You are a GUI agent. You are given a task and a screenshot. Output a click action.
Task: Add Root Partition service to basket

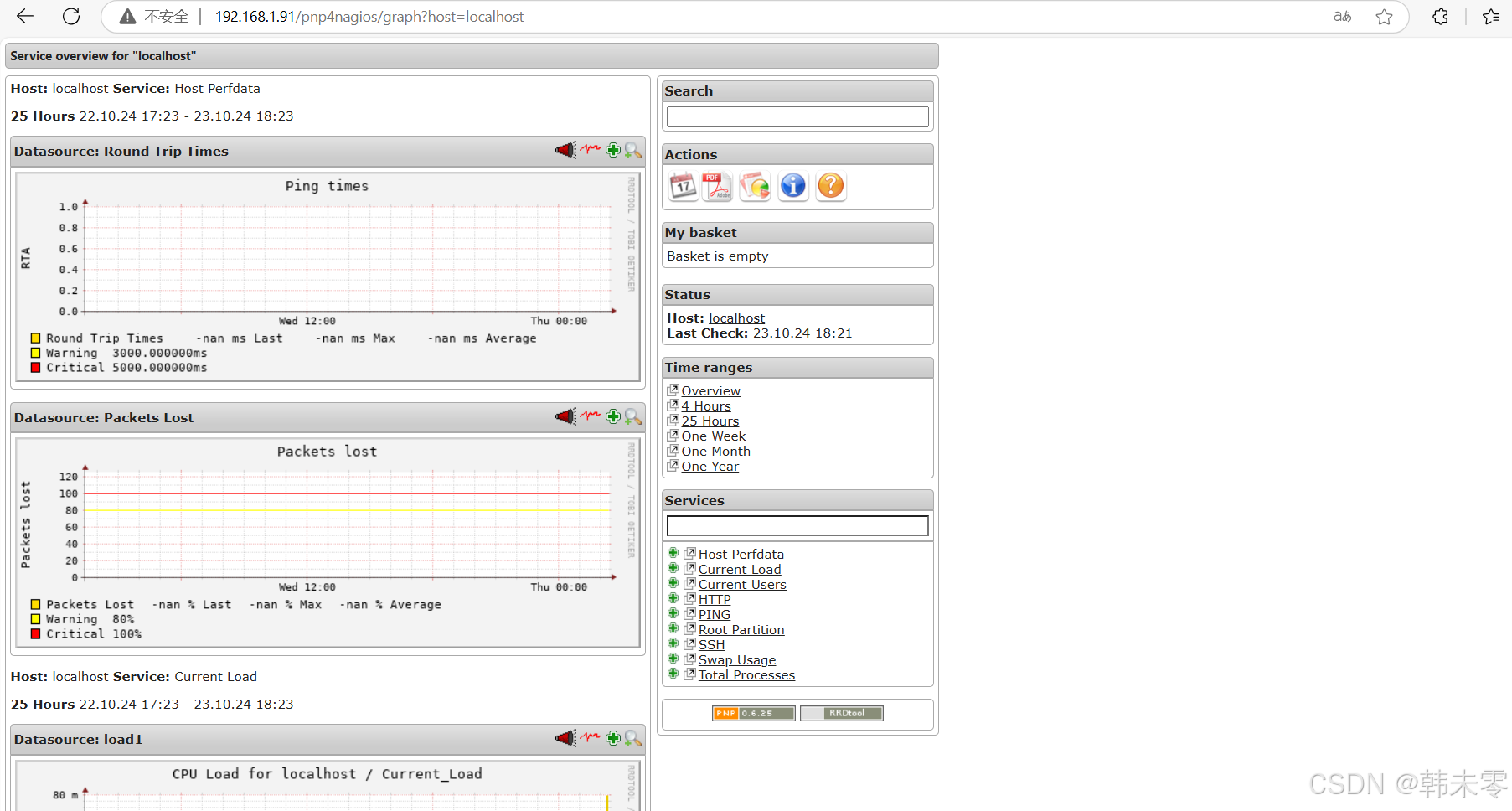pyautogui.click(x=673, y=628)
